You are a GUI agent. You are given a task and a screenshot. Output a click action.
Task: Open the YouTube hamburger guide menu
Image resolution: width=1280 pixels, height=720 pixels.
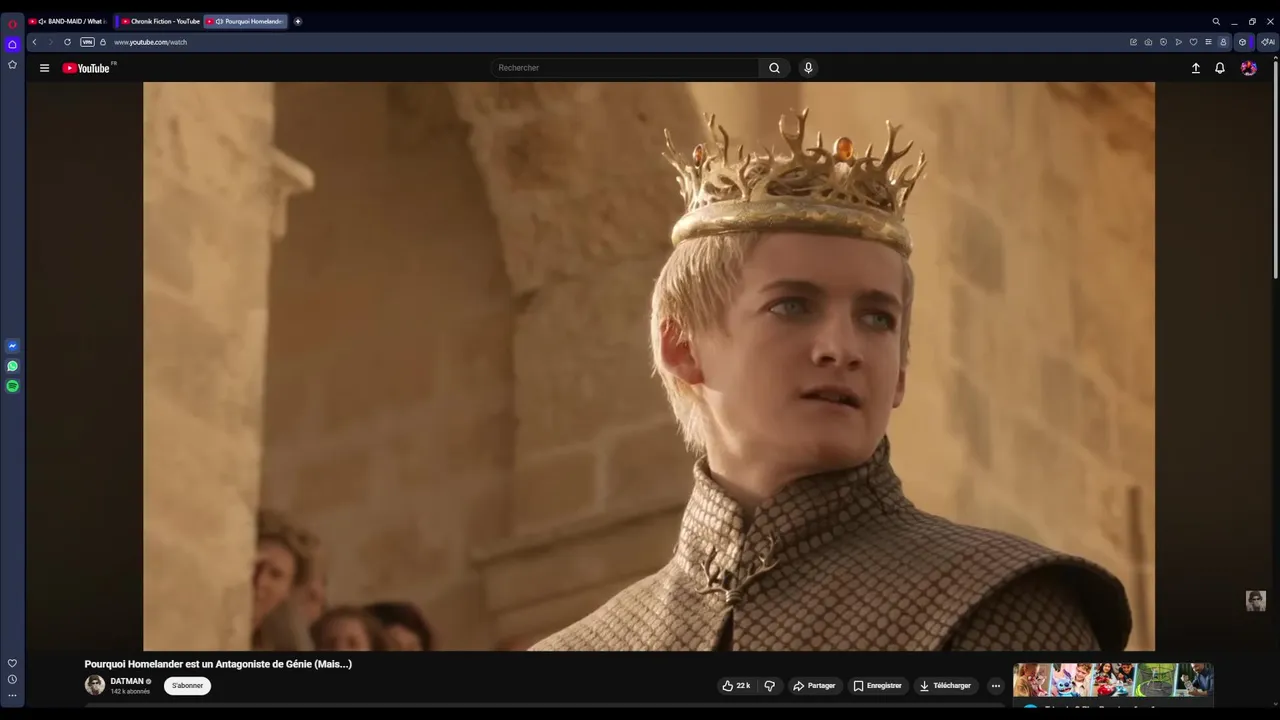pos(44,68)
